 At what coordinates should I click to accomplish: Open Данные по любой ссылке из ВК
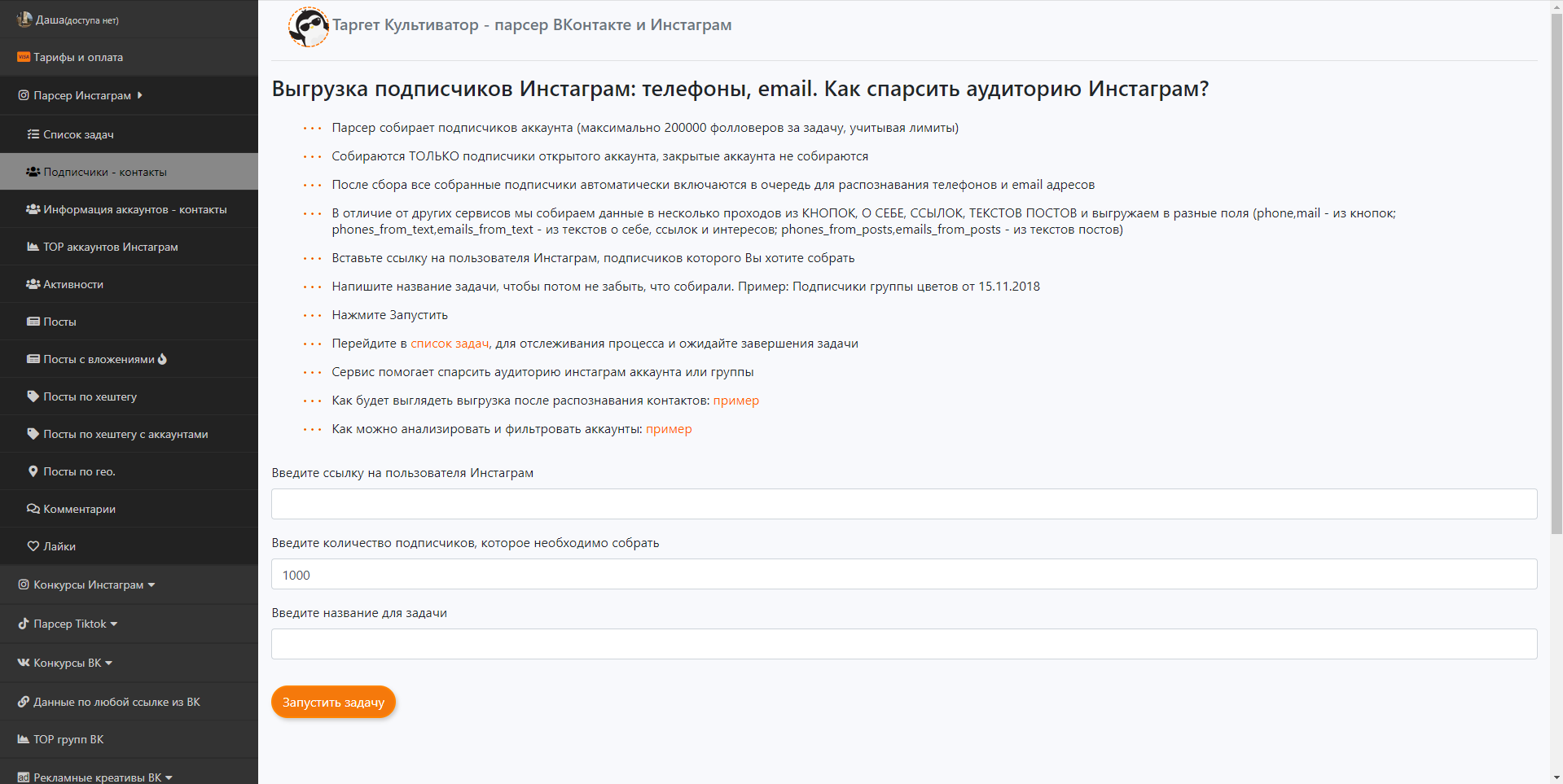pos(129,702)
